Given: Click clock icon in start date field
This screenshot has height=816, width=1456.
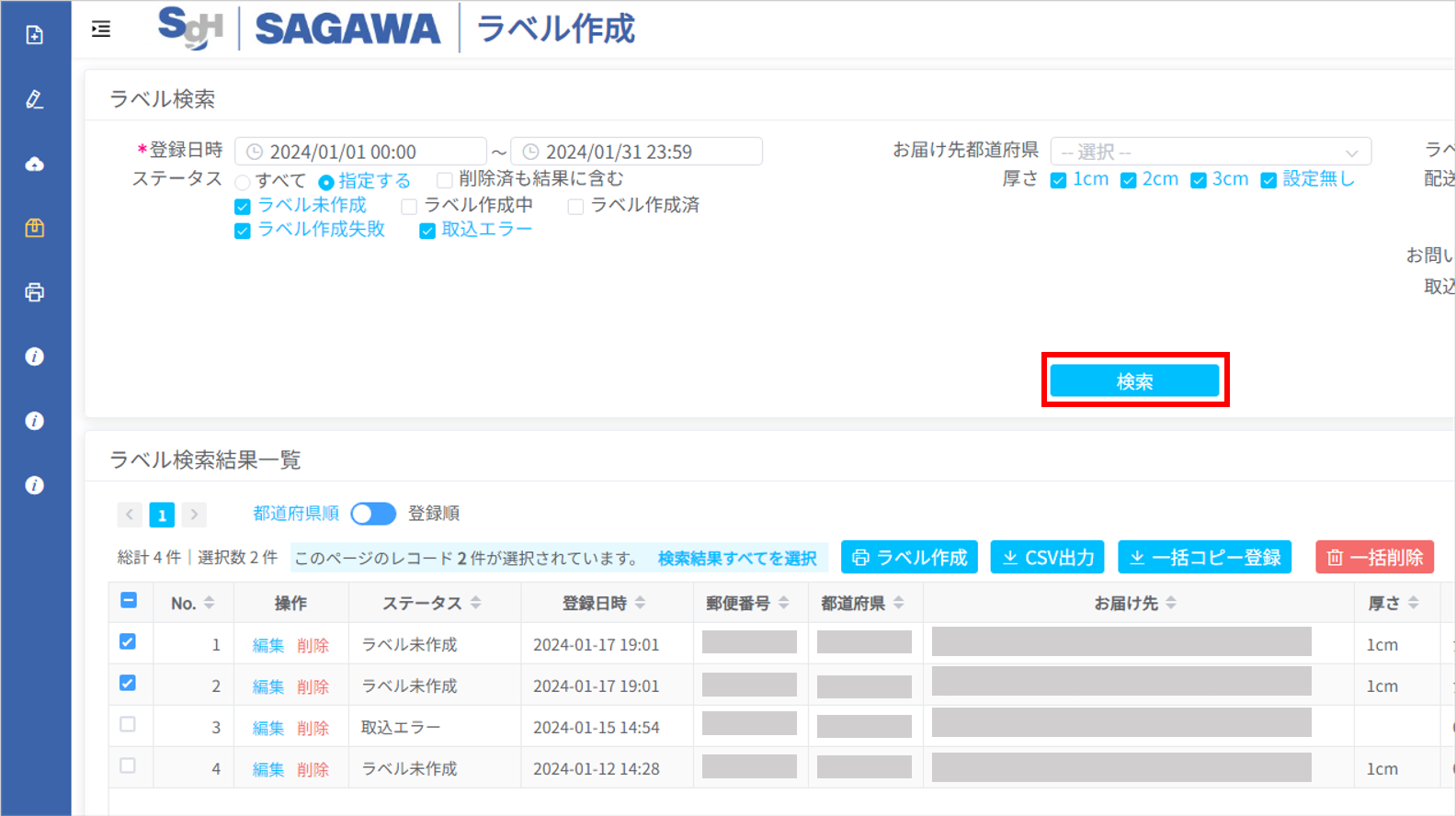Looking at the screenshot, I should (255, 152).
